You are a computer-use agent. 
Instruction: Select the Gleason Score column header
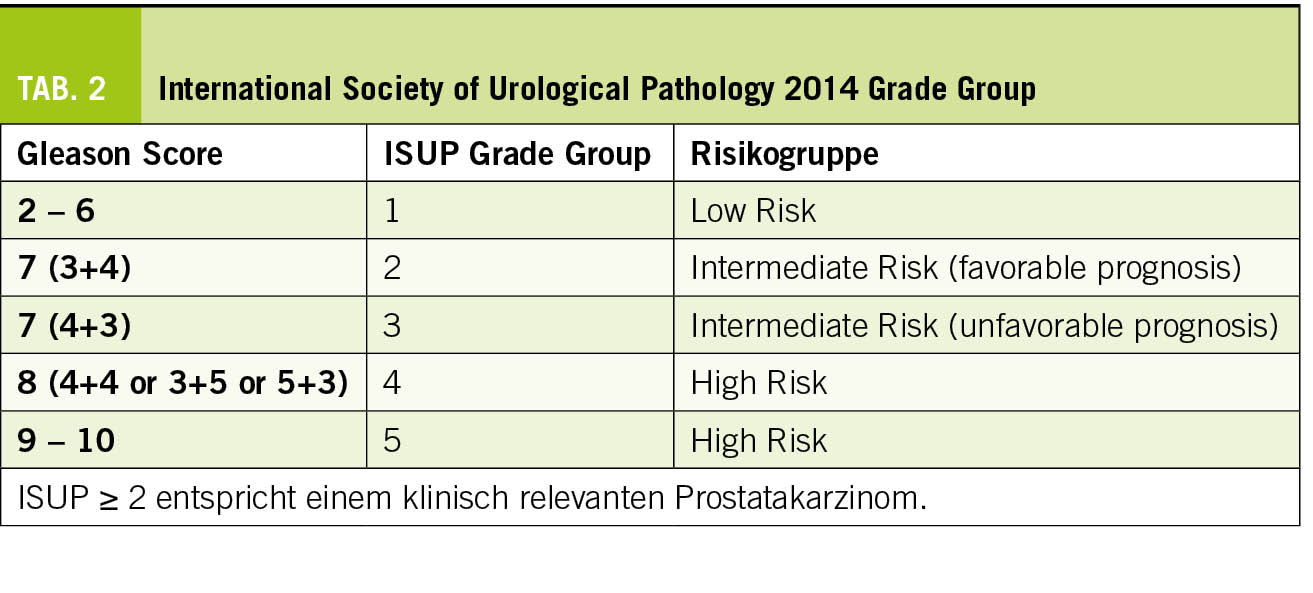click(x=120, y=154)
